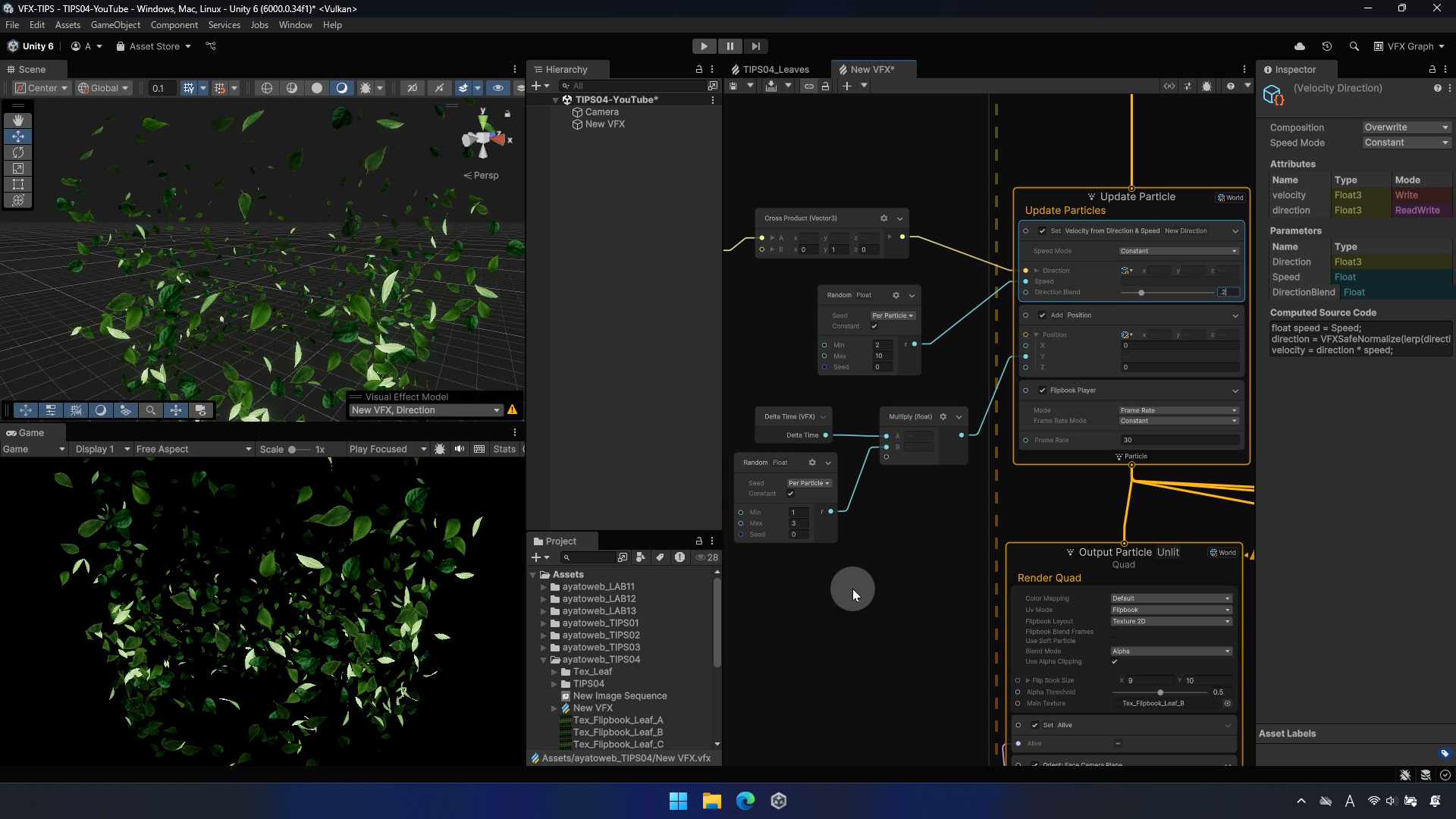Click the Step frame button
The height and width of the screenshot is (819, 1456).
click(x=755, y=46)
